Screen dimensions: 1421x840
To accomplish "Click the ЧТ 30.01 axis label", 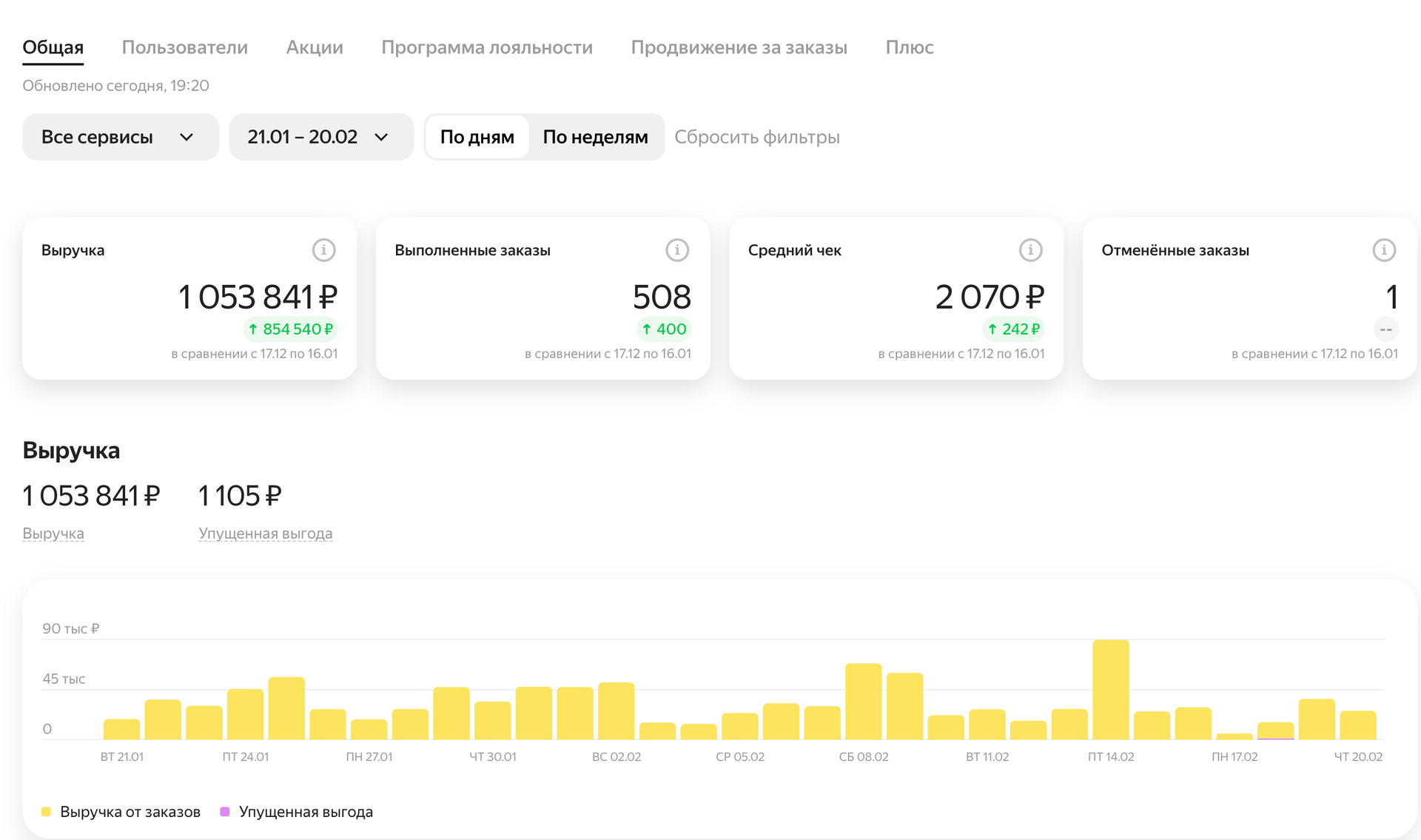I will 493,757.
